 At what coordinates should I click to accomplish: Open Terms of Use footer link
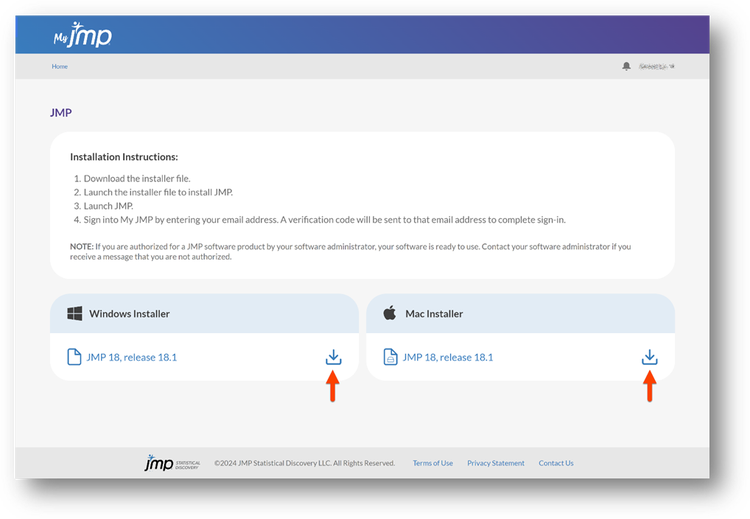click(x=433, y=463)
